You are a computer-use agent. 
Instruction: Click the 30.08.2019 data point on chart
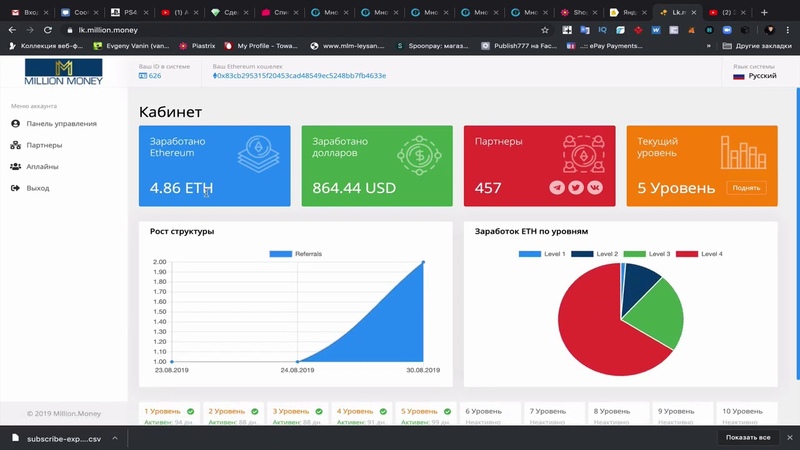pyautogui.click(x=423, y=262)
